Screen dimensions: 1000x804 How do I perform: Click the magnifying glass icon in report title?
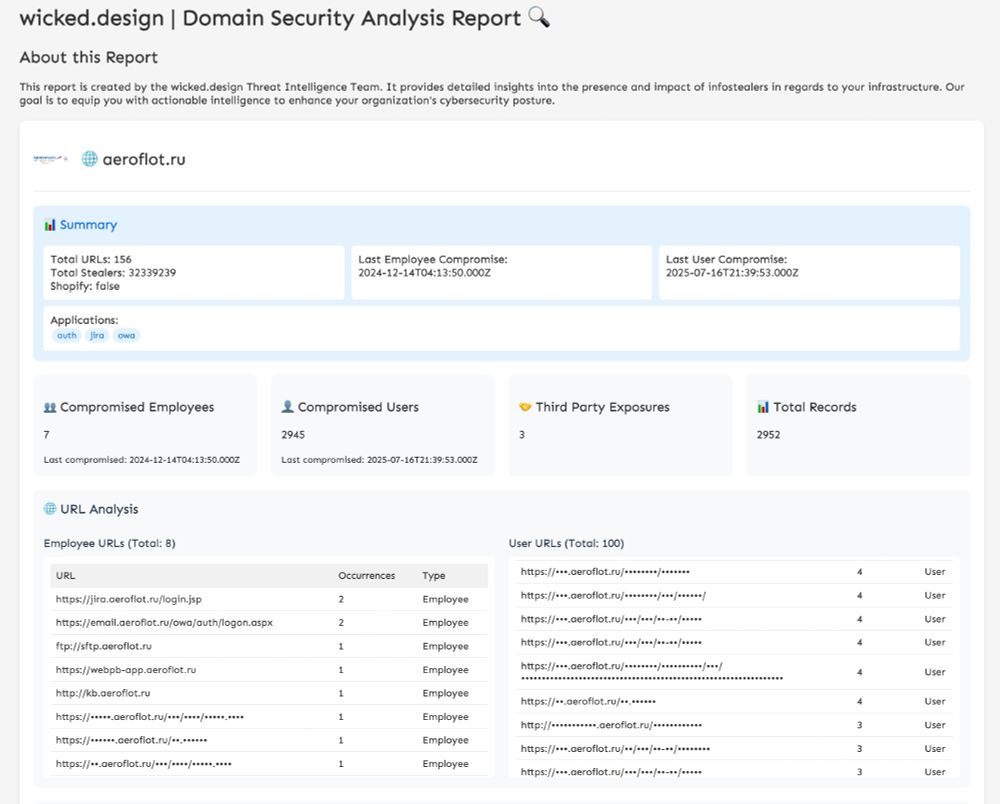pos(539,17)
